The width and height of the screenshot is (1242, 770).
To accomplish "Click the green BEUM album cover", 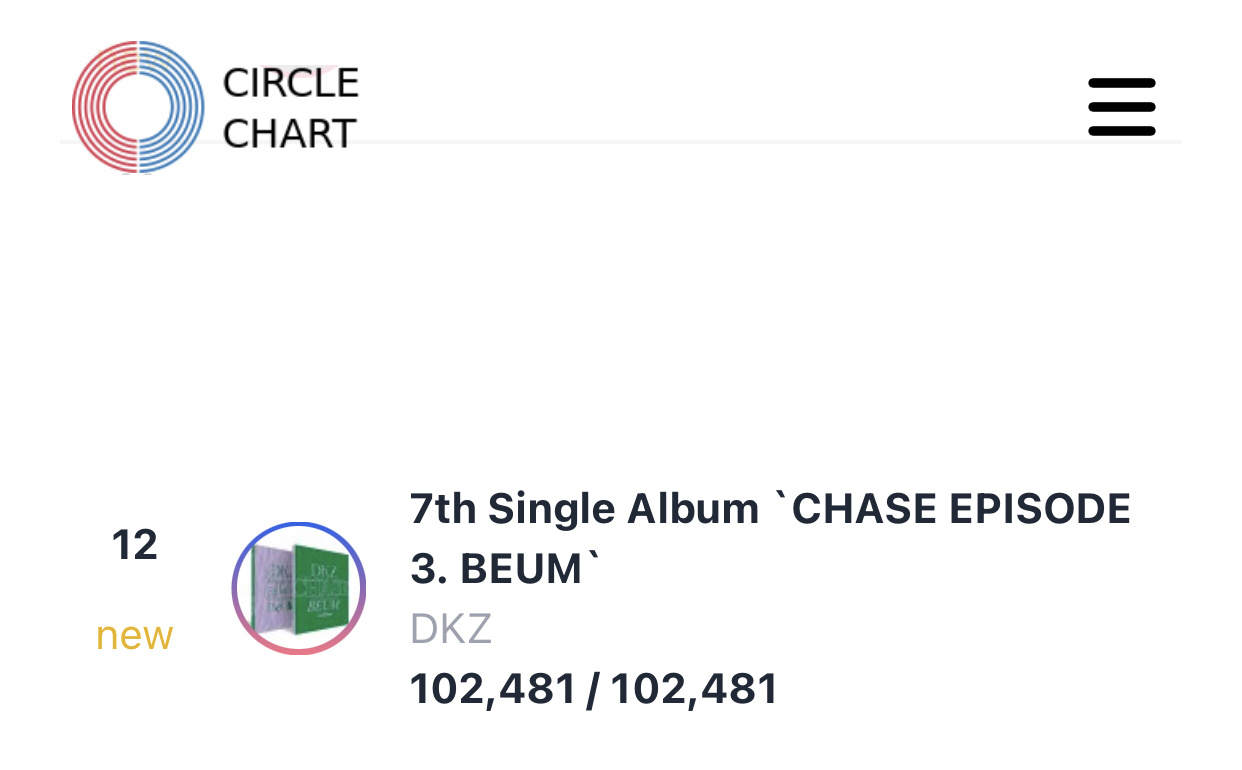I will point(321,590).
